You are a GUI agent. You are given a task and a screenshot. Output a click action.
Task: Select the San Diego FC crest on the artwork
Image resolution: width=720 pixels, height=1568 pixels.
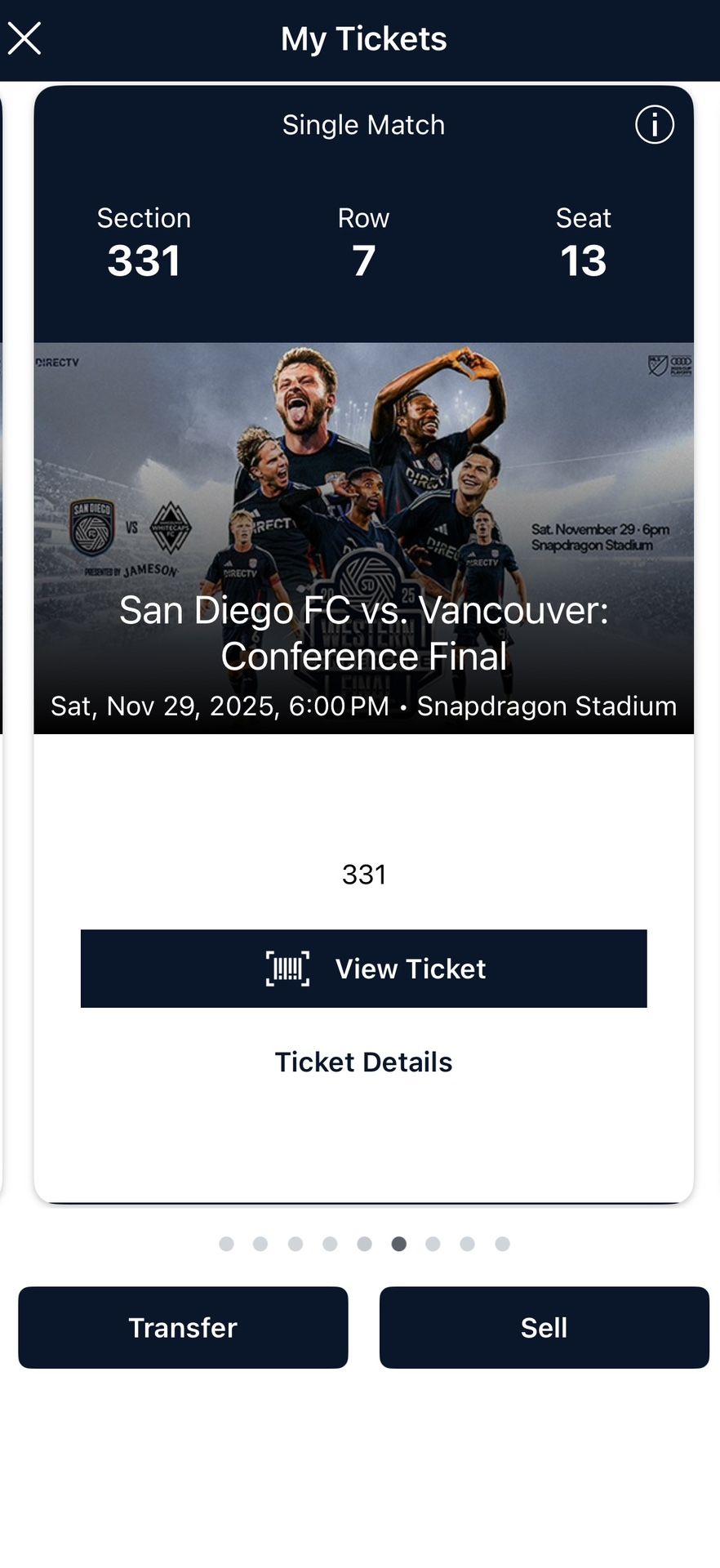click(x=92, y=527)
